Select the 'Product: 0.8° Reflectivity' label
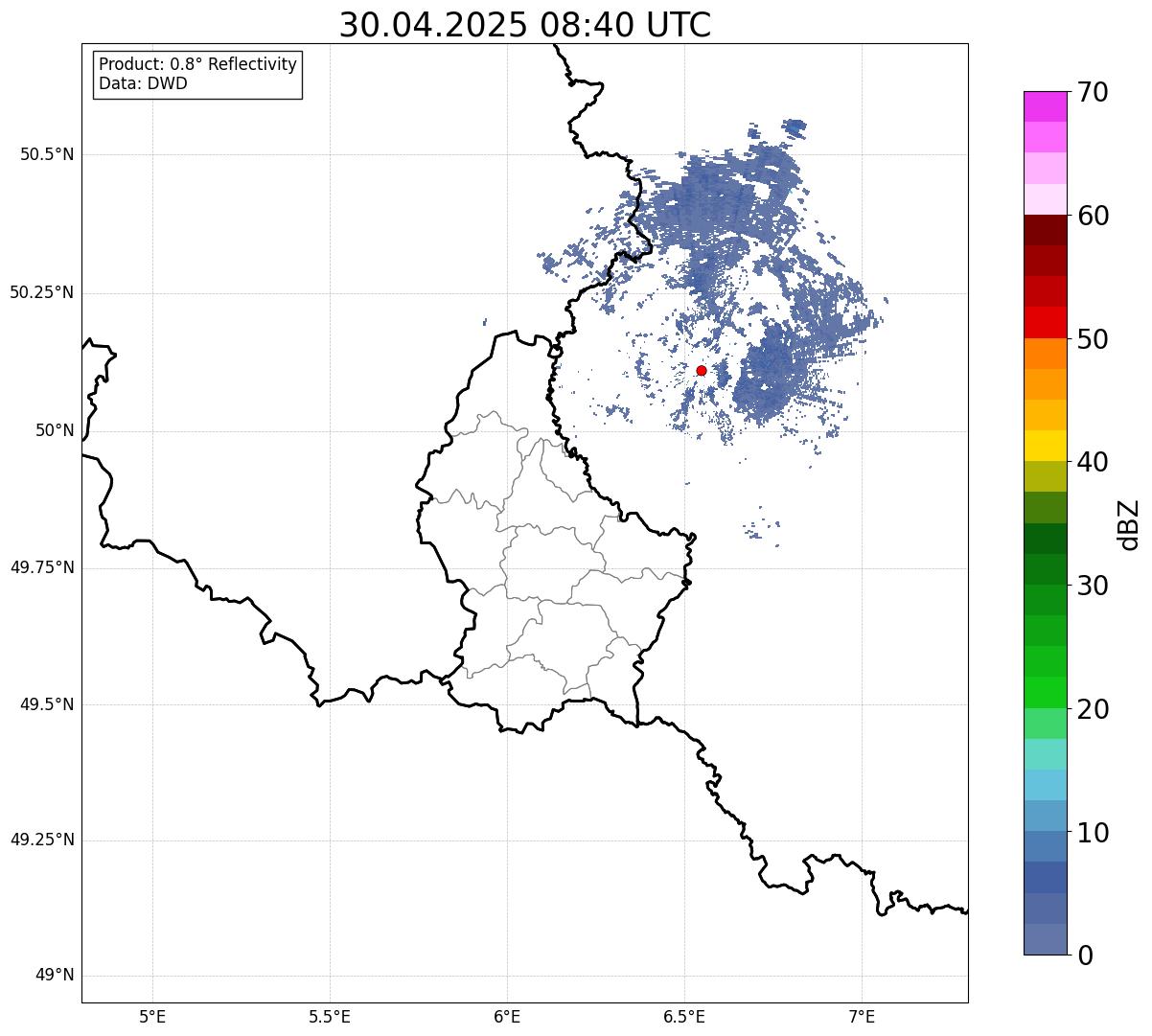The width and height of the screenshot is (1152, 1036). pos(198,64)
